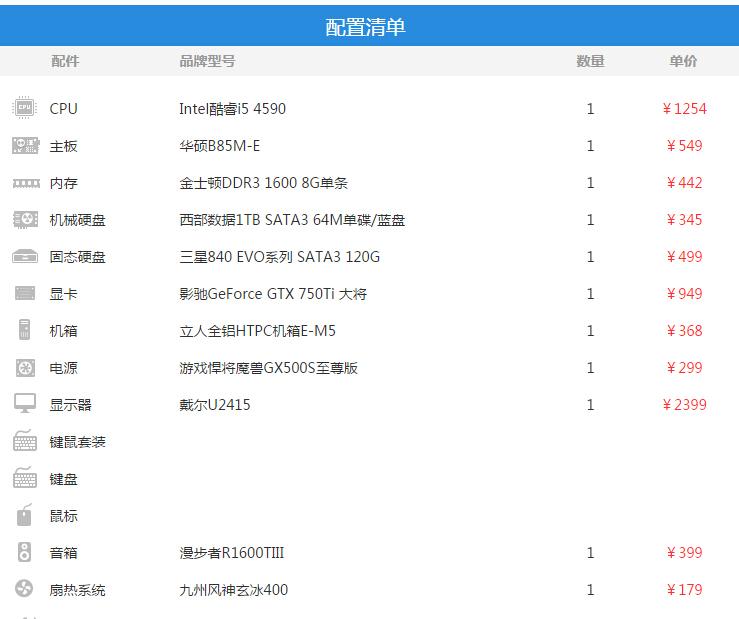Viewport: 739px width, 619px height.
Task: Click the Intel酷睿i5 4590 model name
Action: [232, 109]
